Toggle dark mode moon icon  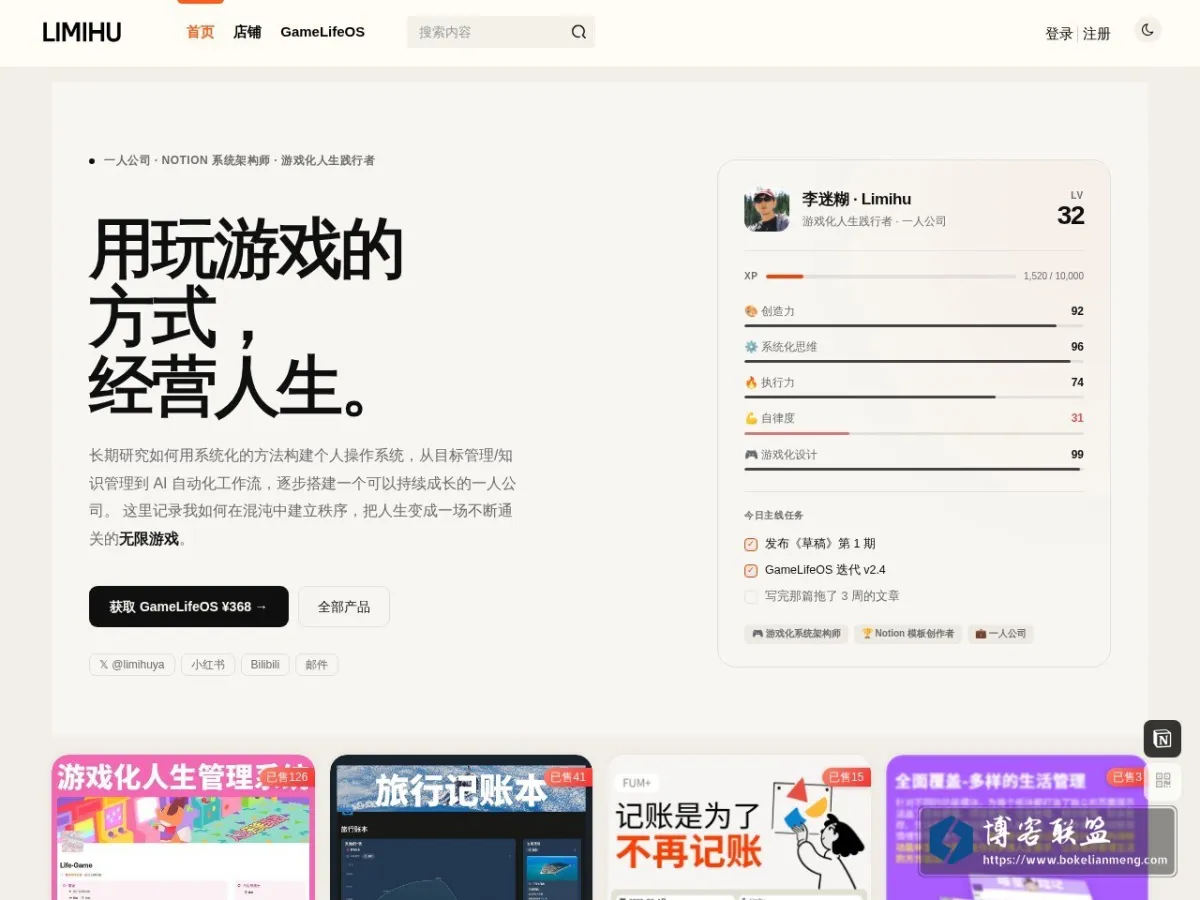point(1148,30)
